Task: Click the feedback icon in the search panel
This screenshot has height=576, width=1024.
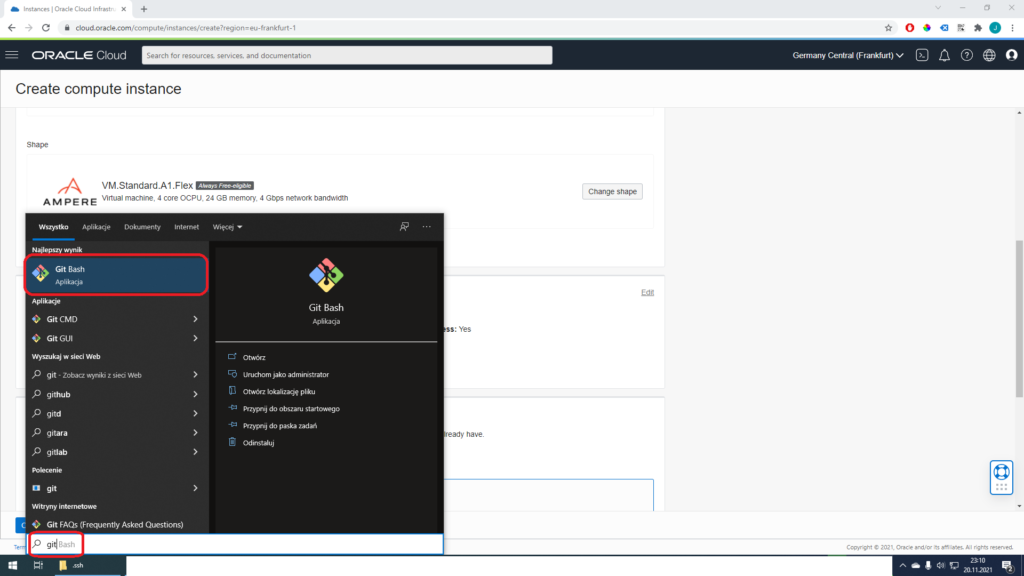Action: [x=404, y=227]
